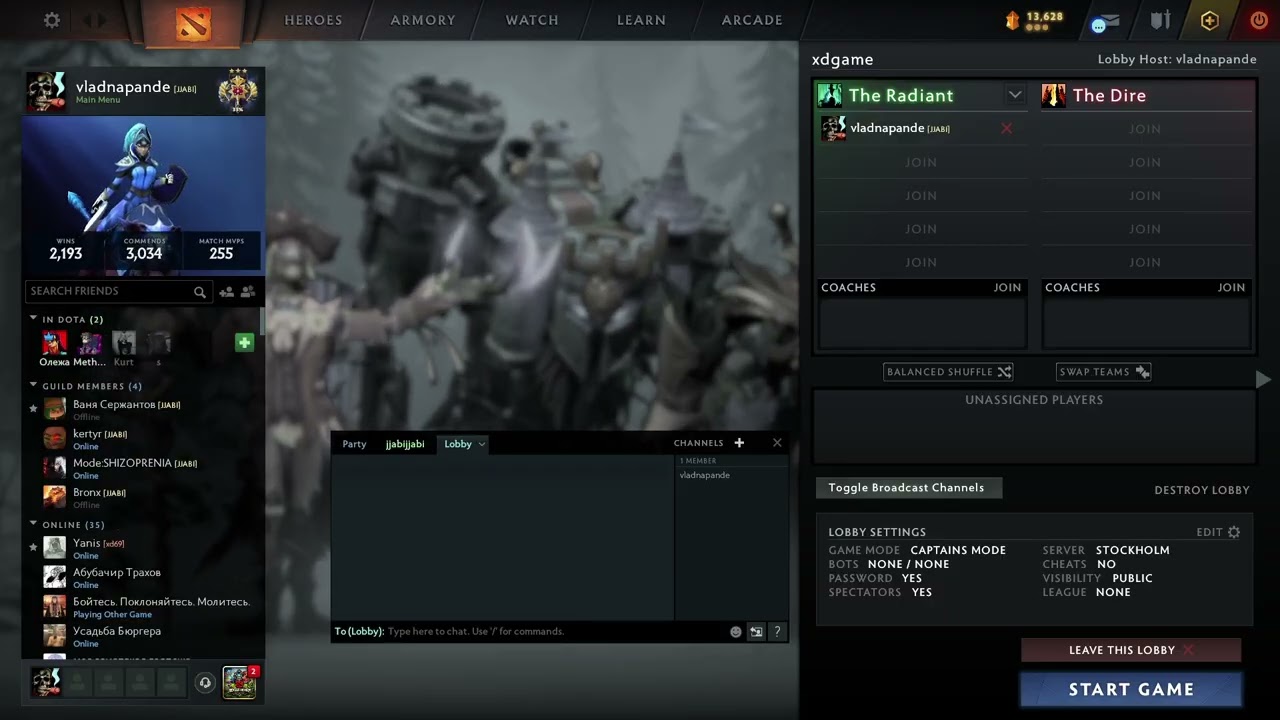Toggle favorite star for Ваня Сержантов

pyautogui.click(x=33, y=408)
